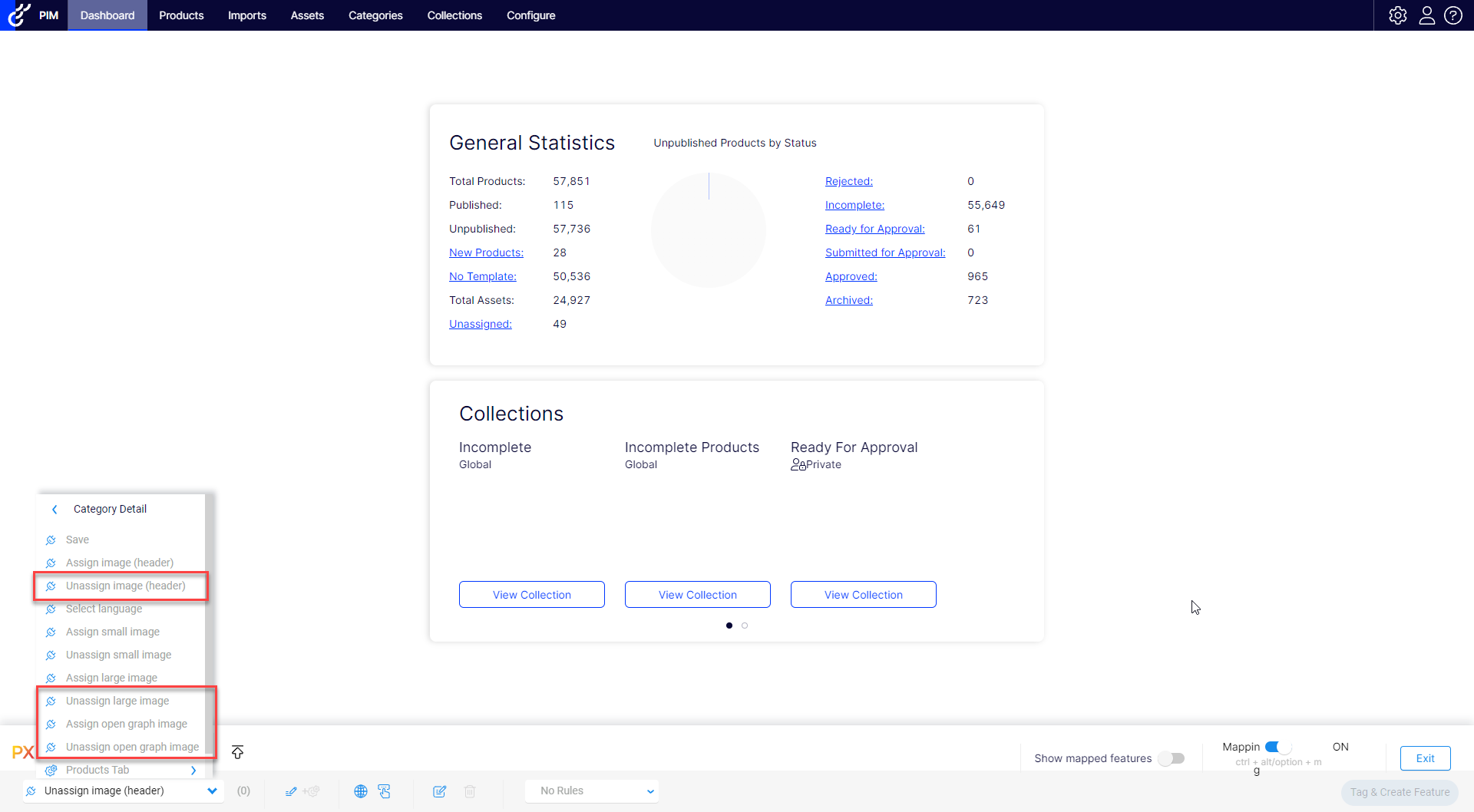Click the icon beside Unassign small image

pos(51,655)
